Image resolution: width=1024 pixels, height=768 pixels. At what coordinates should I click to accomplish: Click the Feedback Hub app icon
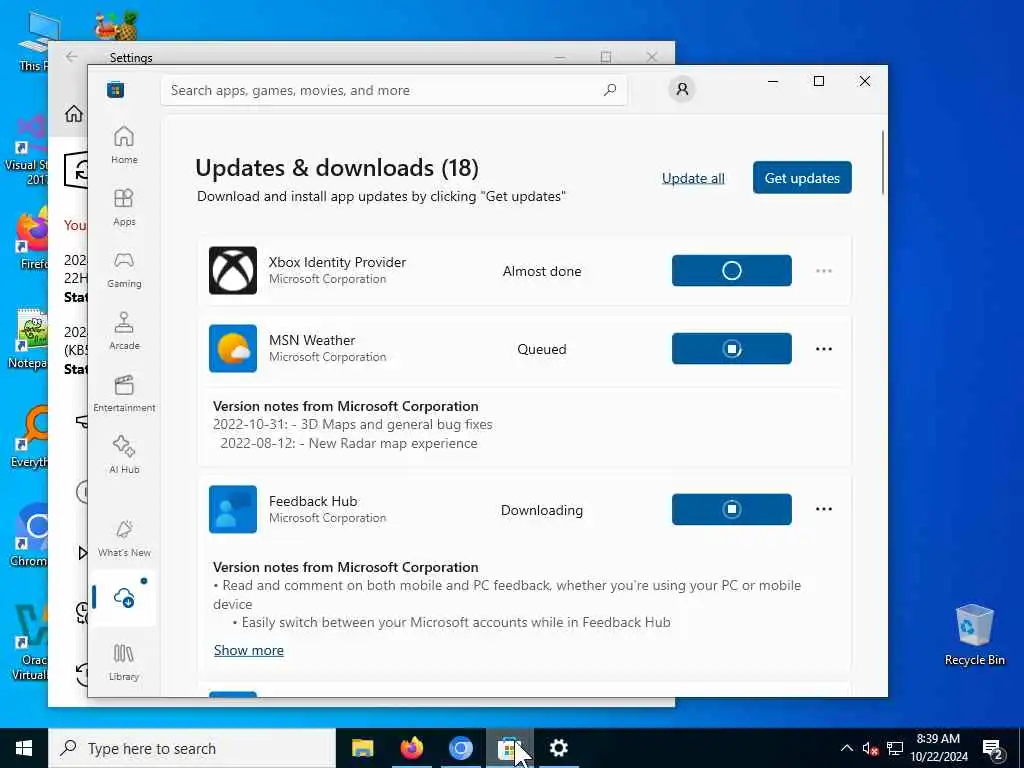(x=232, y=509)
